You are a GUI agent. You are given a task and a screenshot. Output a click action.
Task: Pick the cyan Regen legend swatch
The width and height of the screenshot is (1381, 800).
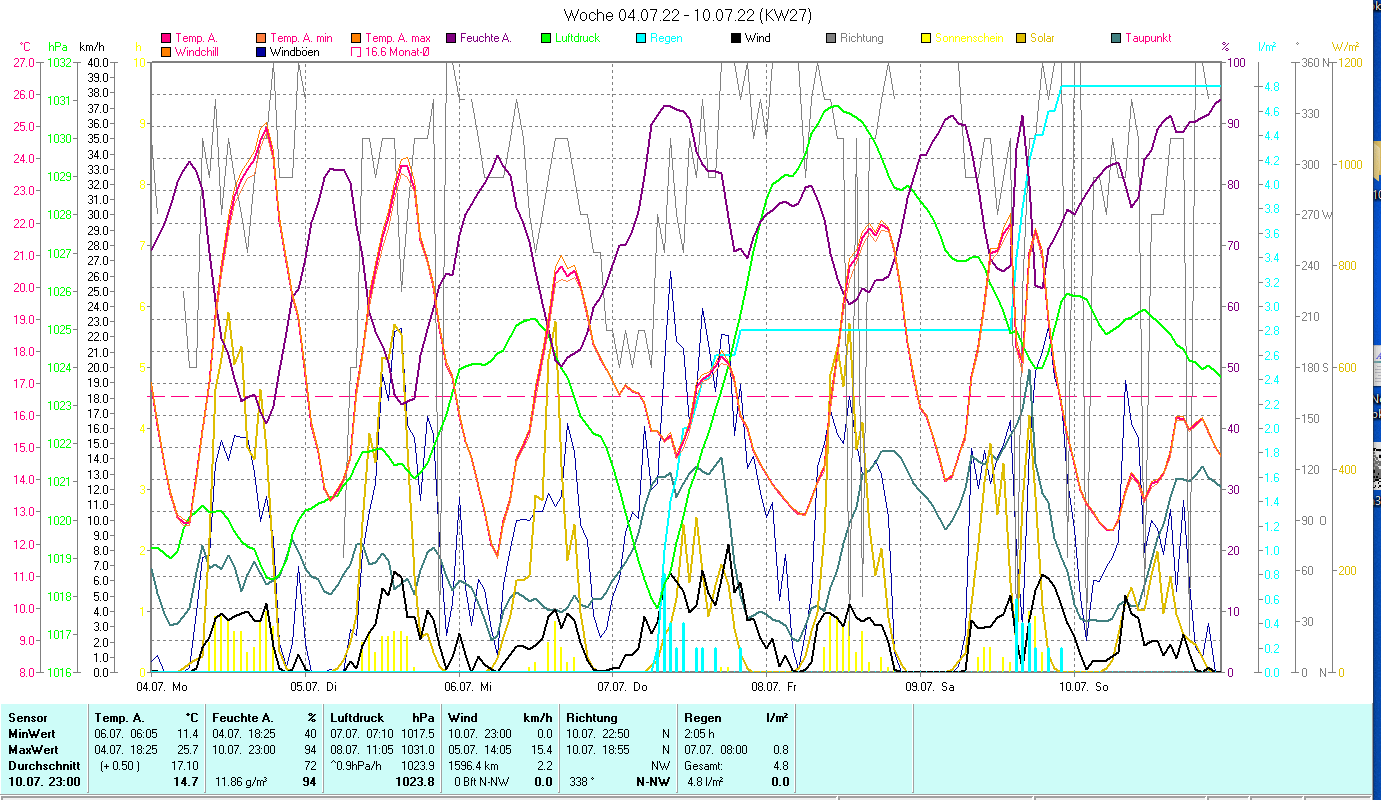(641, 38)
